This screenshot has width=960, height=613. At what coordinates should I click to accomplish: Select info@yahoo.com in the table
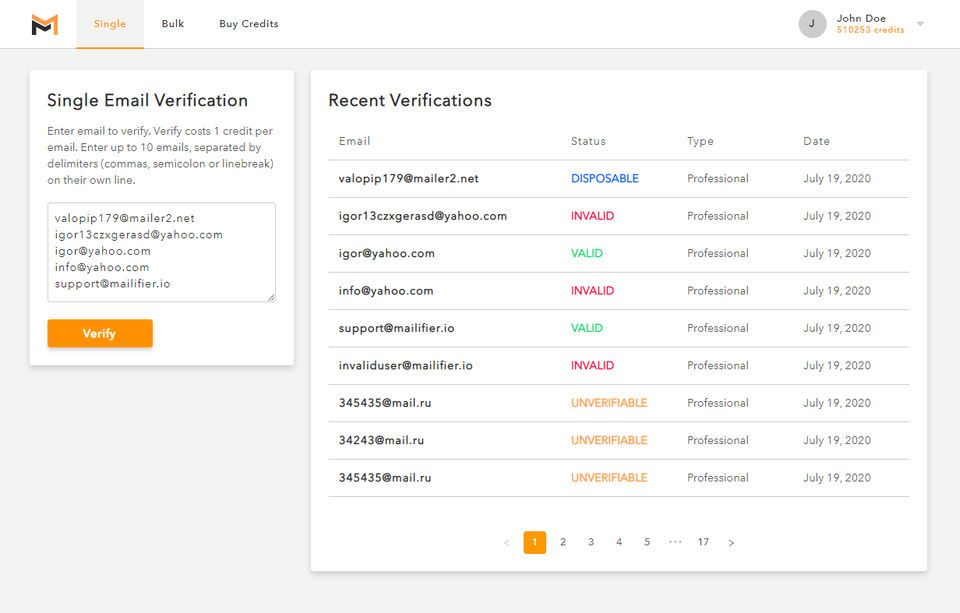386,291
